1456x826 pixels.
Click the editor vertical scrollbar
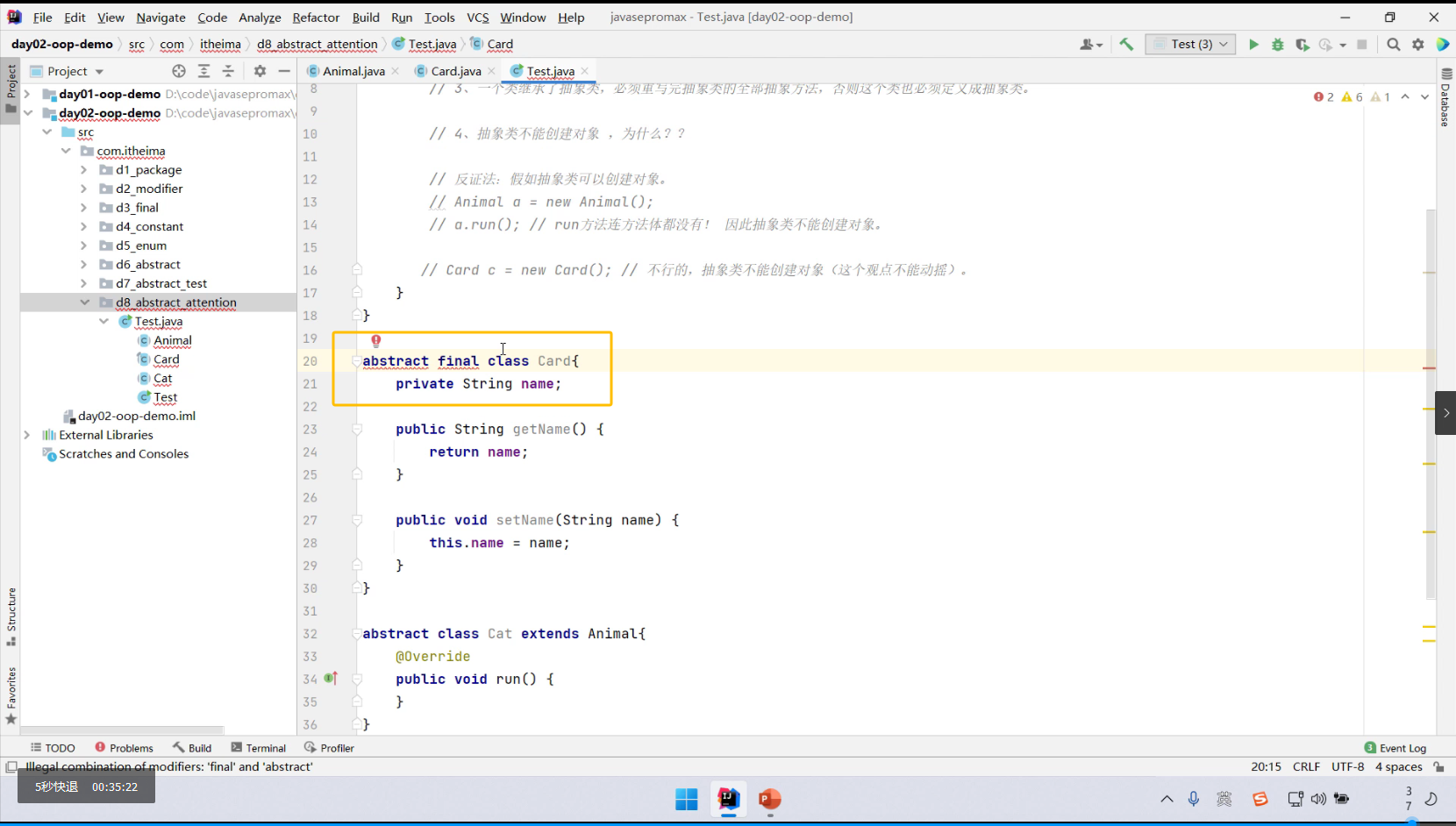click(x=1431, y=403)
